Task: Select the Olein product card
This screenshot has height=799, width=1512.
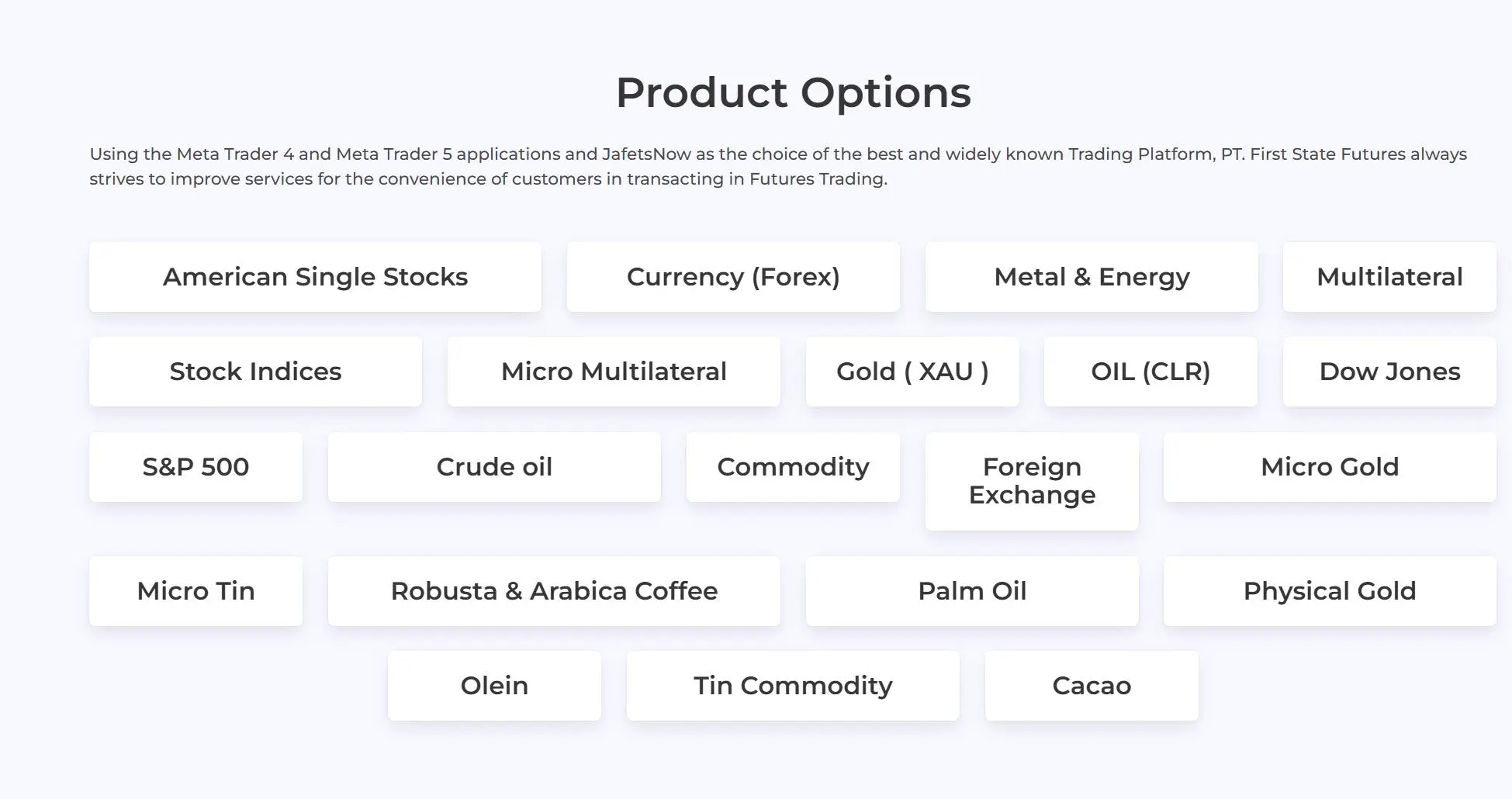Action: click(x=494, y=686)
